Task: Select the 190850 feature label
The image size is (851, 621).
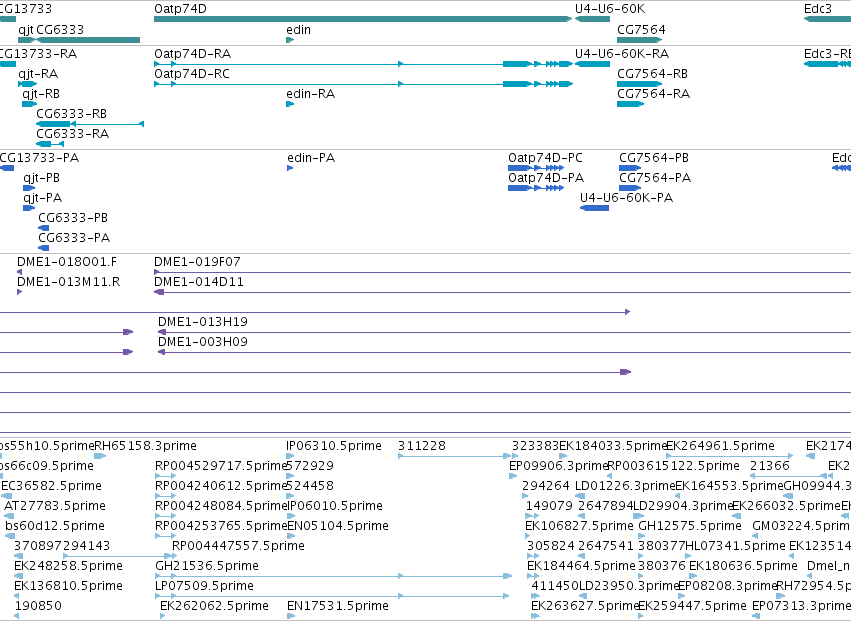Action: pos(38,606)
